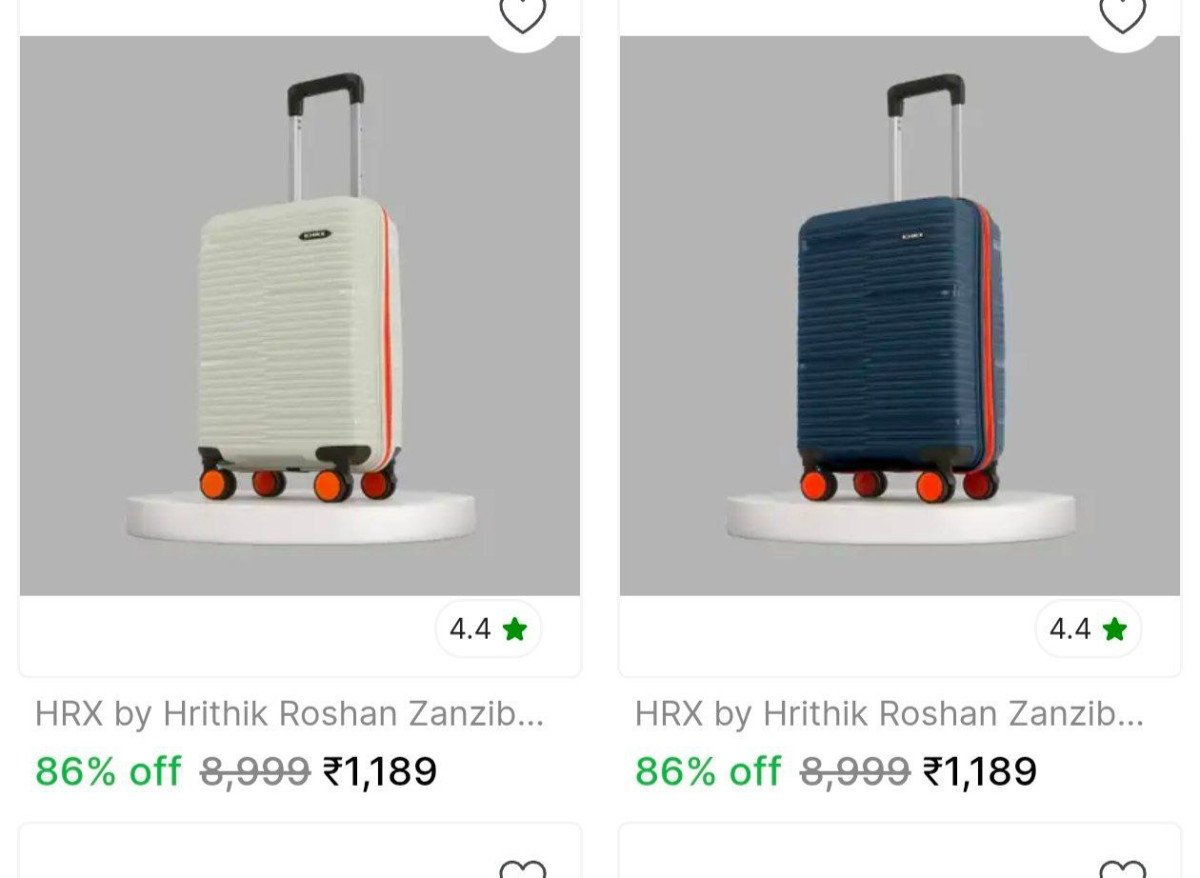Image resolution: width=1200 pixels, height=878 pixels.
Task: Click the green star beside the blue suitcase's 4.4 rating
Action: click(x=1115, y=629)
